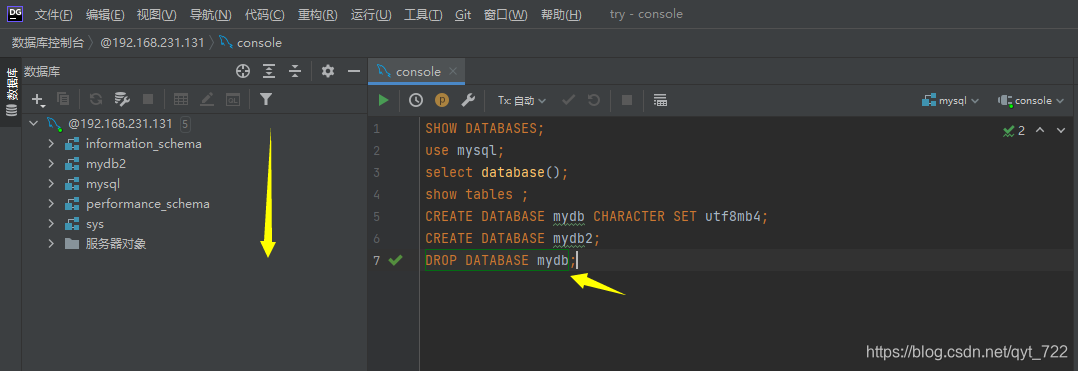Click the Jump to Query Console QL icon
Screen dimensions: 1078x371
(x=233, y=100)
